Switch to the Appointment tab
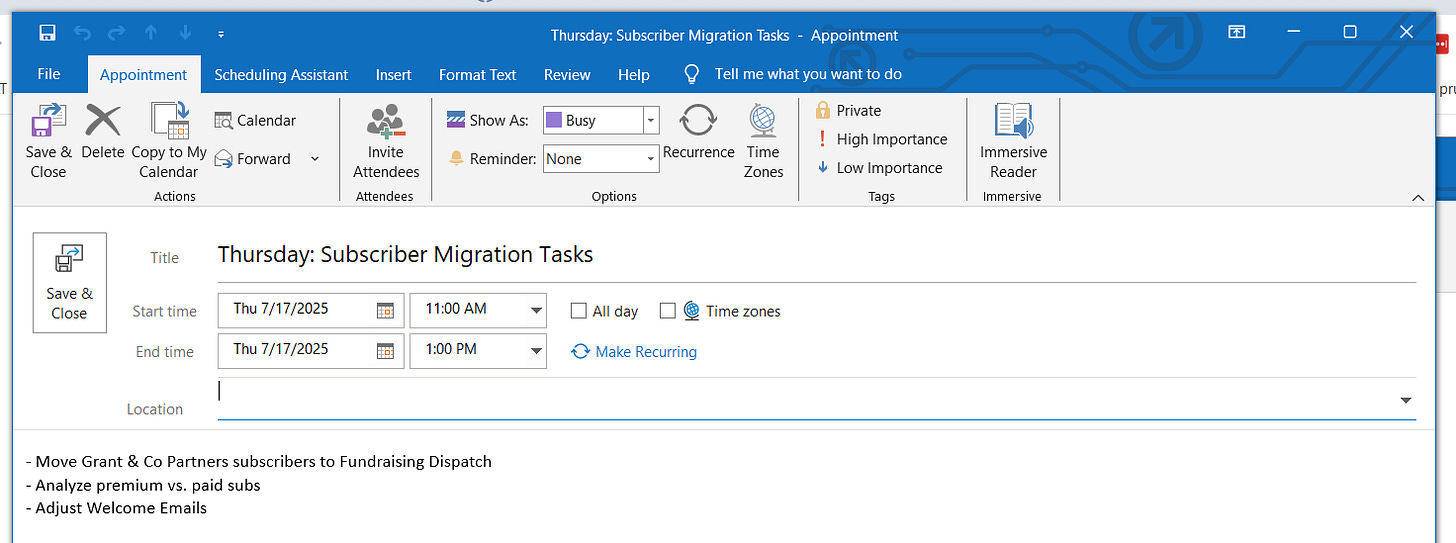Image resolution: width=1456 pixels, height=543 pixels. [x=143, y=74]
